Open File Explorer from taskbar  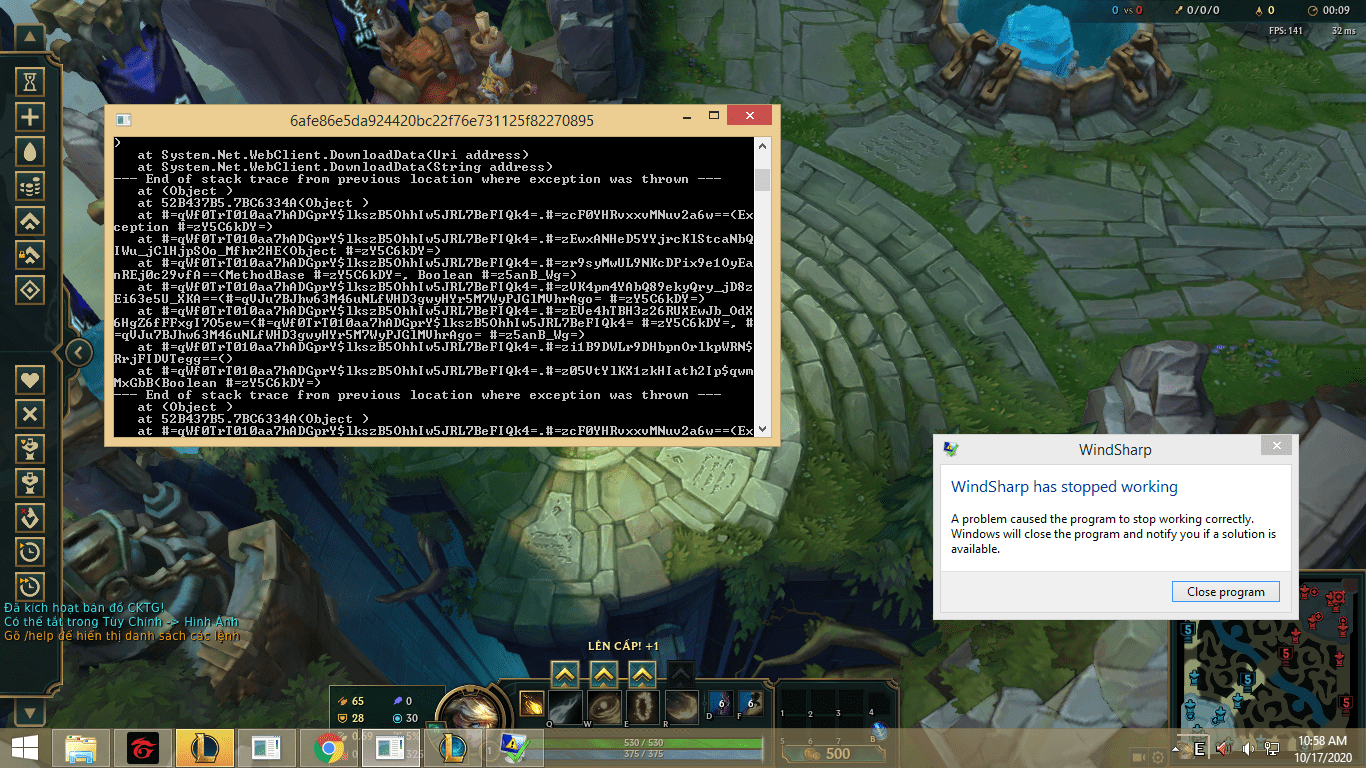click(x=81, y=748)
